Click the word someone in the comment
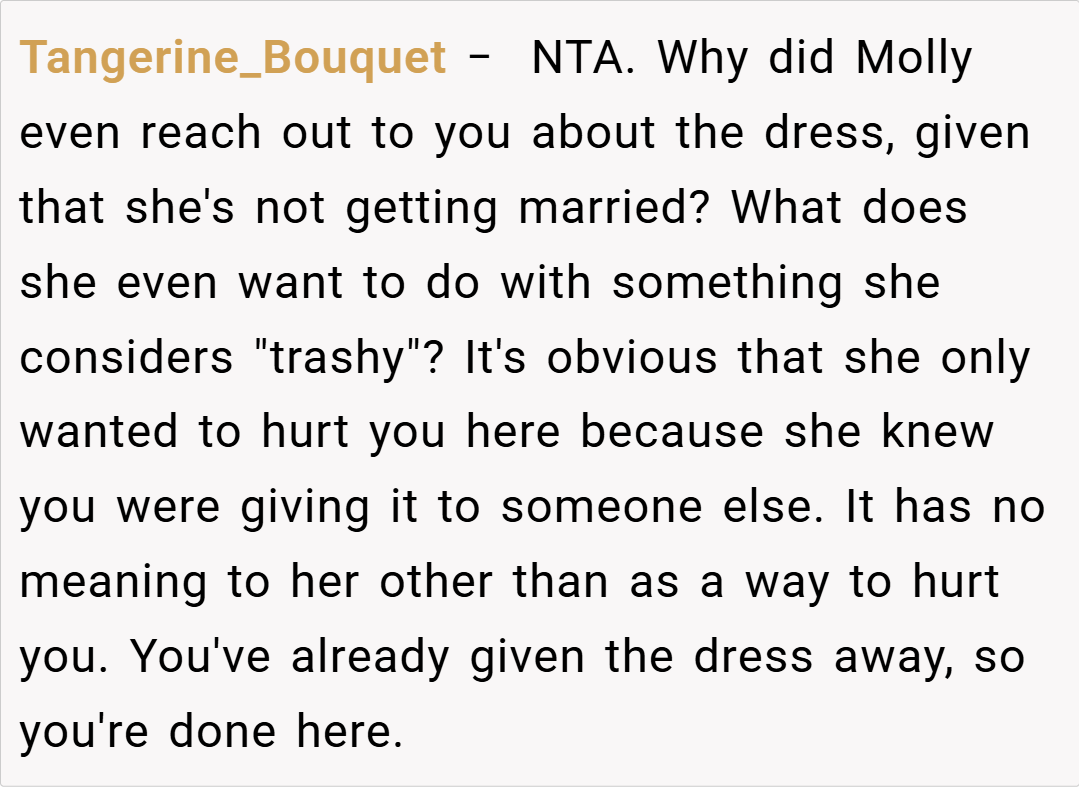 point(593,507)
